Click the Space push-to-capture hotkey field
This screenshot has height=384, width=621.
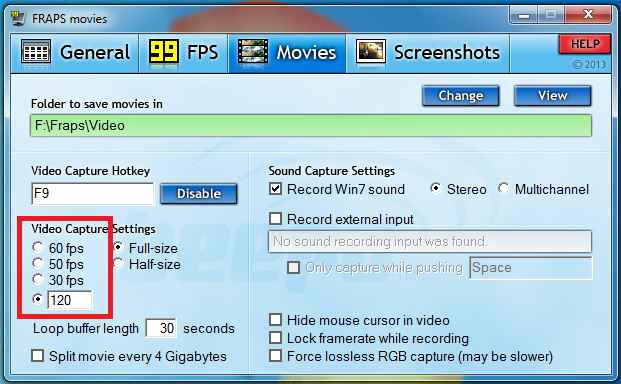click(x=531, y=268)
